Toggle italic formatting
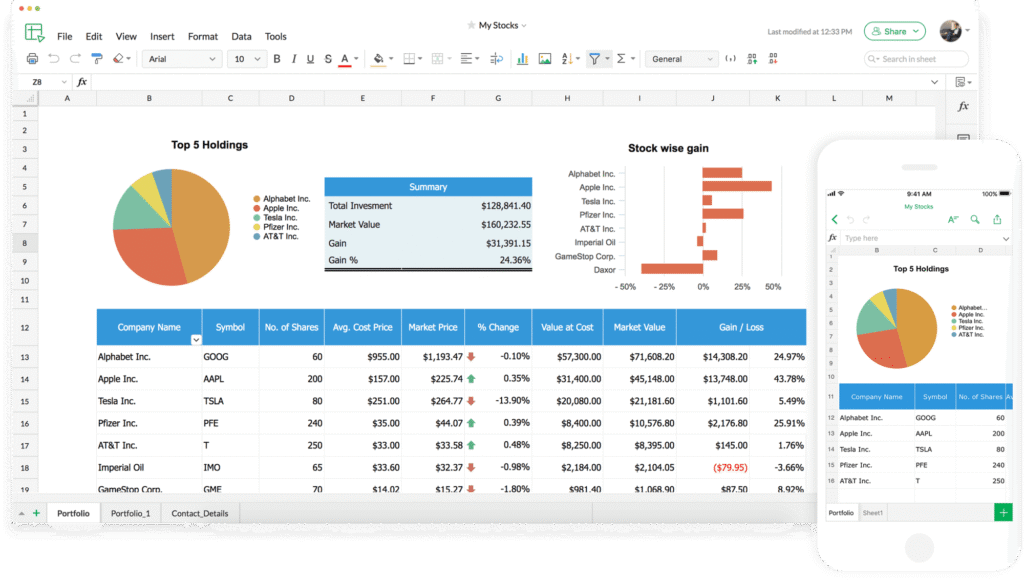The image size is (1024, 582). pyautogui.click(x=294, y=59)
